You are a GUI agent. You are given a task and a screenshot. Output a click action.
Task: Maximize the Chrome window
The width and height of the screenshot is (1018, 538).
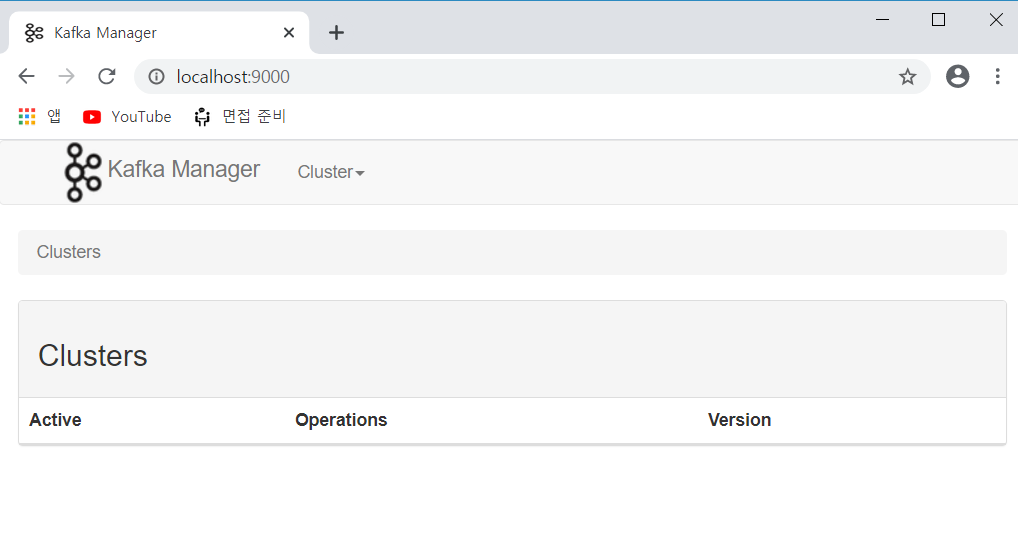click(x=938, y=19)
